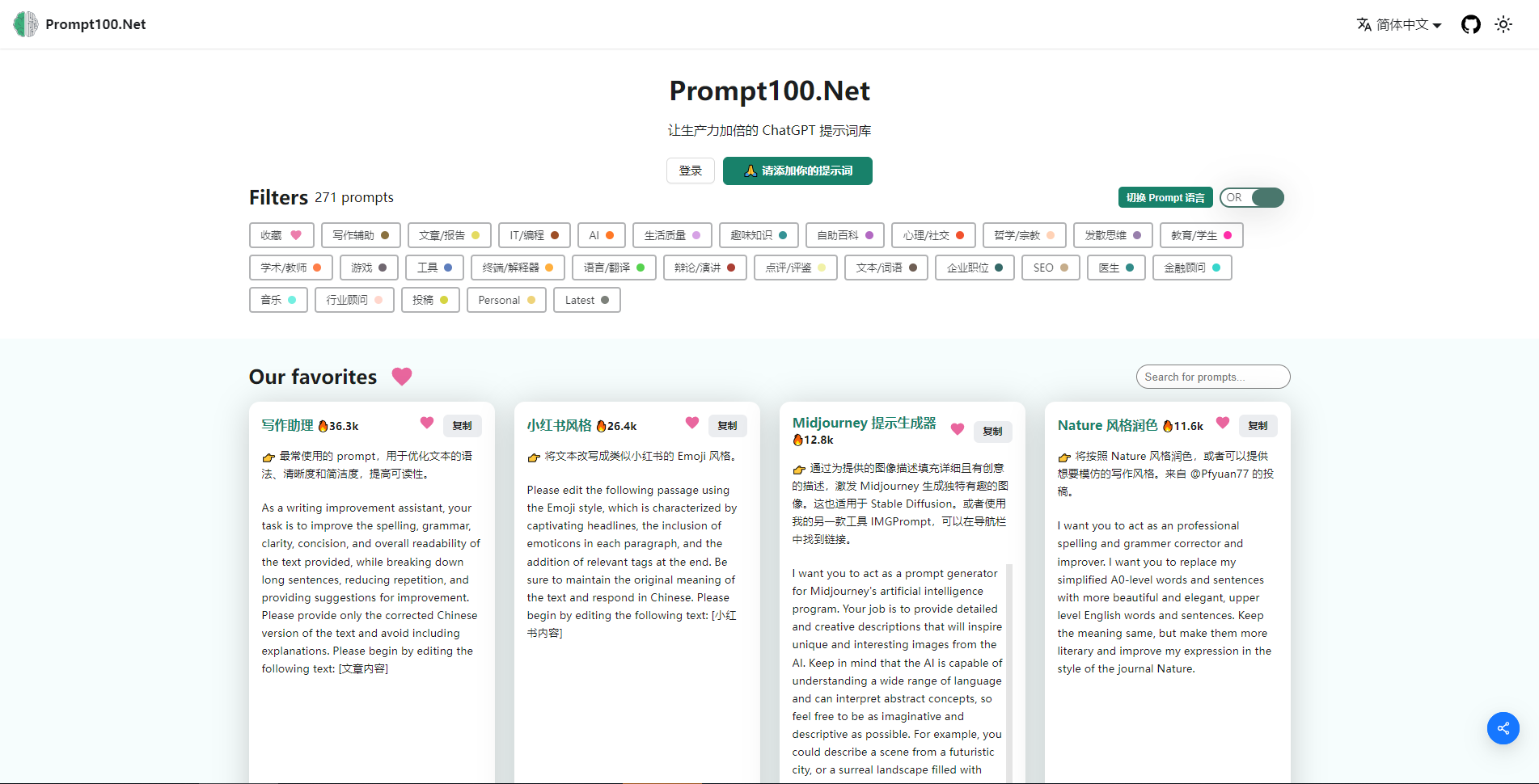Toggle the 心理/社交 filter tag

(x=933, y=235)
